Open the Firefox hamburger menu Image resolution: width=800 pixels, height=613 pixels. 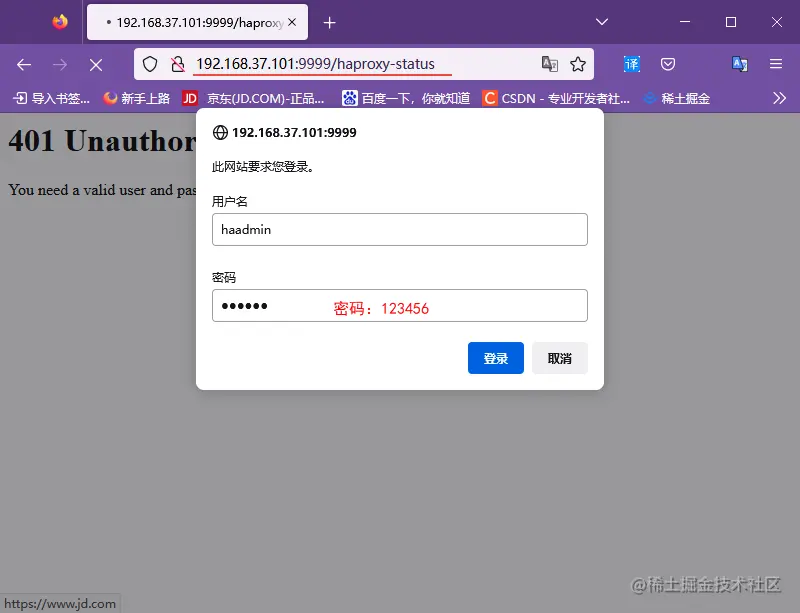(776, 63)
